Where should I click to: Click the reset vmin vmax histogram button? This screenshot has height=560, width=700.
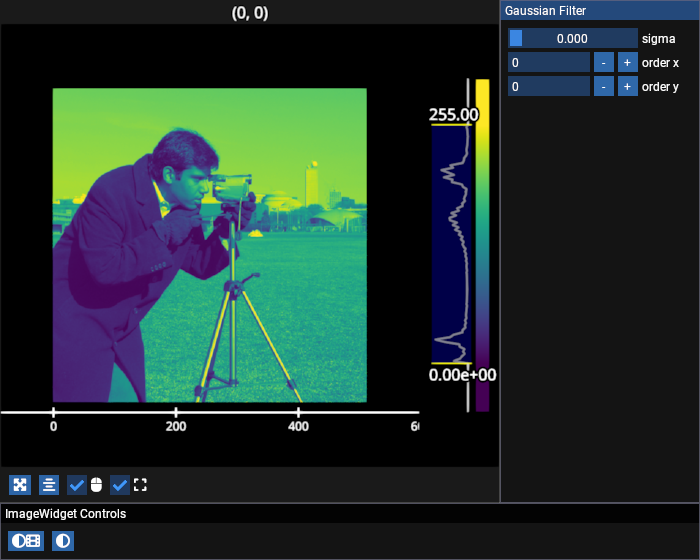(x=26, y=541)
